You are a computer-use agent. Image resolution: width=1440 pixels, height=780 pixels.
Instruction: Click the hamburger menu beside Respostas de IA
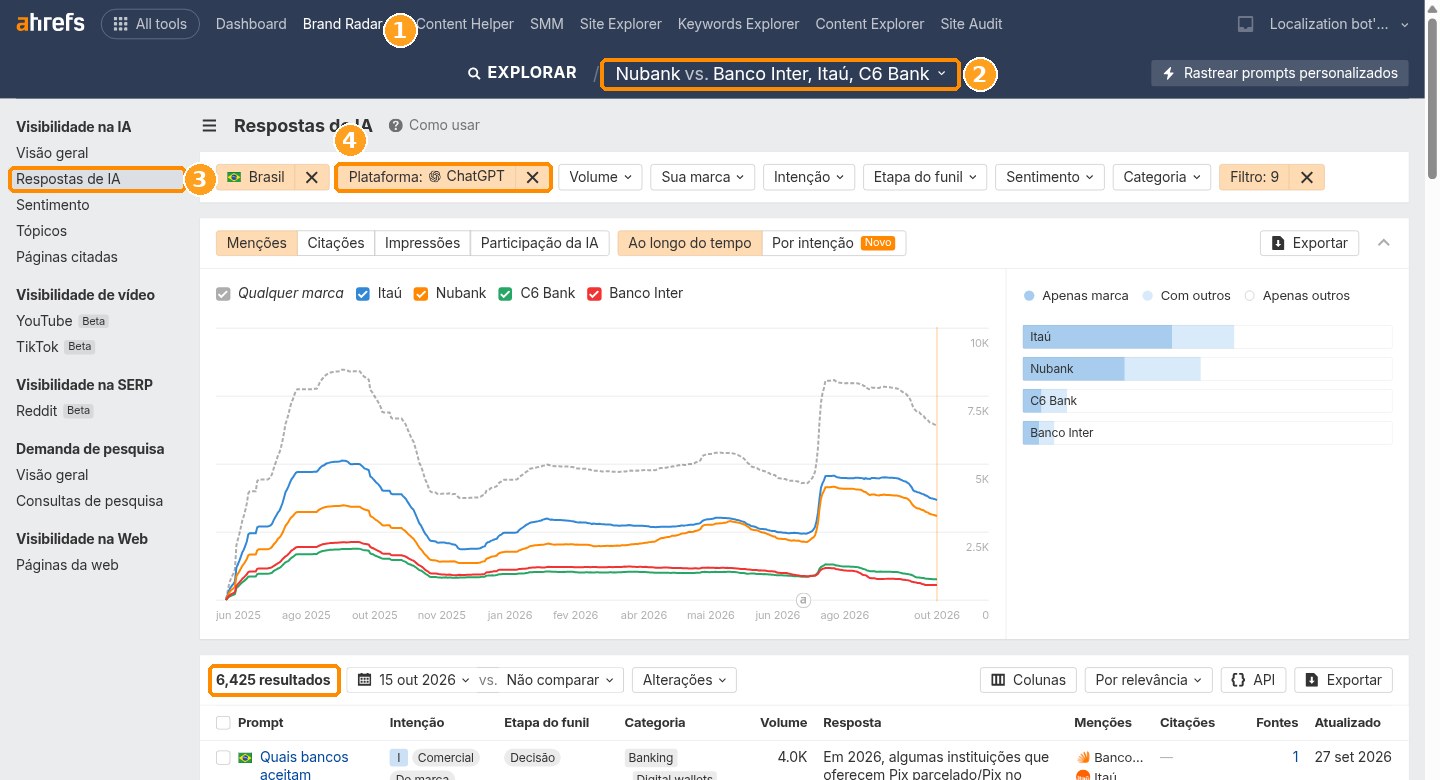coord(209,125)
